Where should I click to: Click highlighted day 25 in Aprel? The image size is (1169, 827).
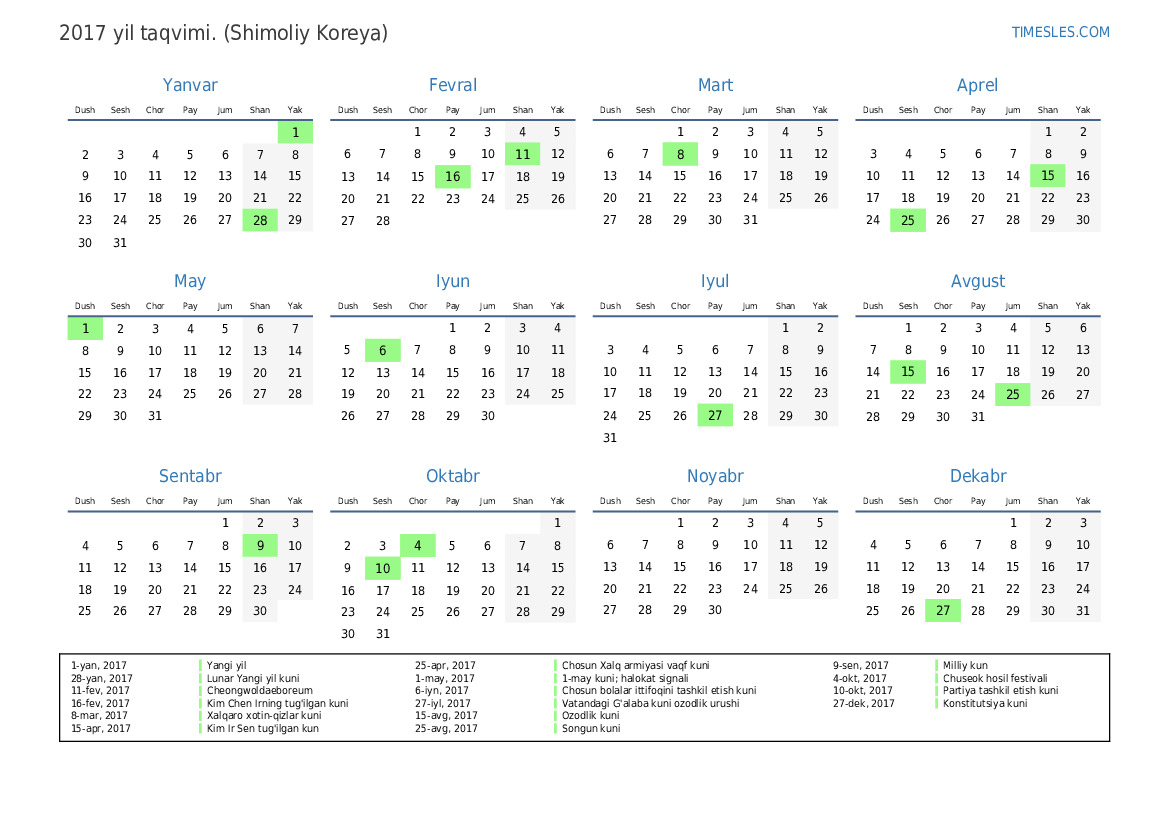tap(907, 220)
